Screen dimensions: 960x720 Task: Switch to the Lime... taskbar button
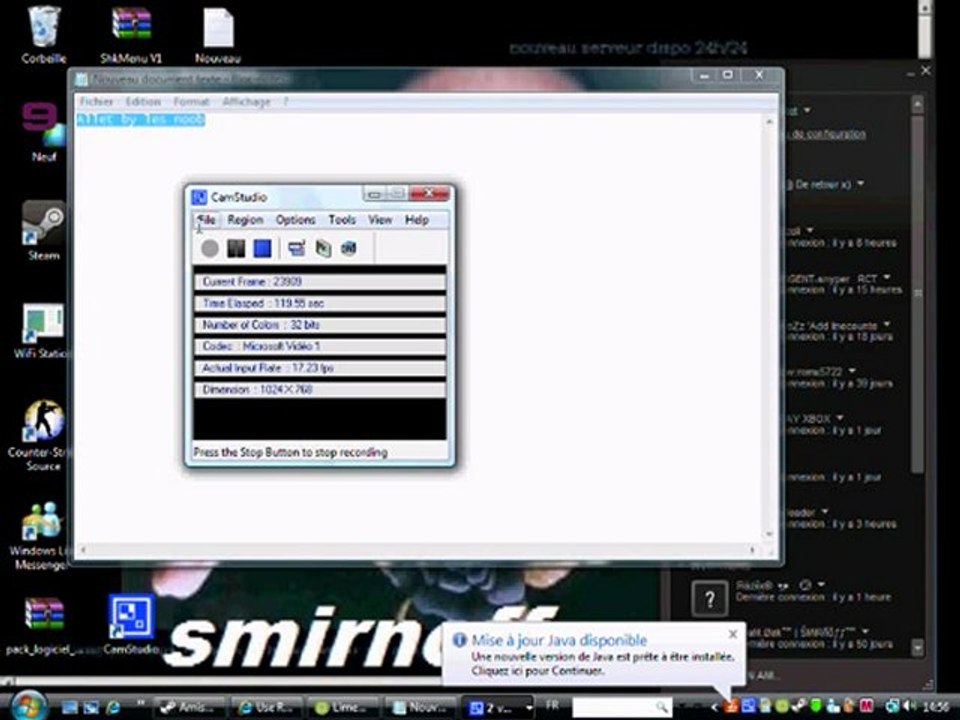tap(343, 707)
